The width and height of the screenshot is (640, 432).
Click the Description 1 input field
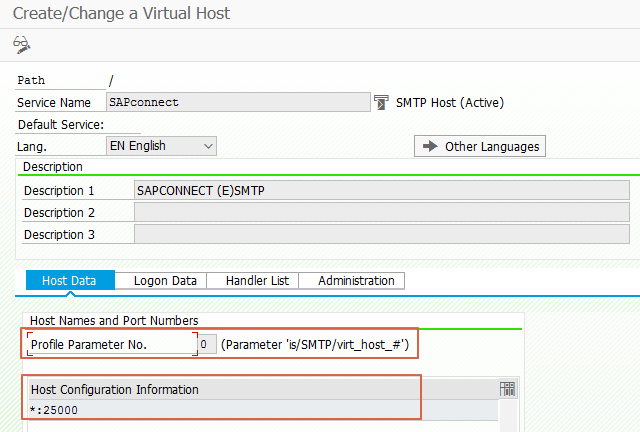pos(382,190)
